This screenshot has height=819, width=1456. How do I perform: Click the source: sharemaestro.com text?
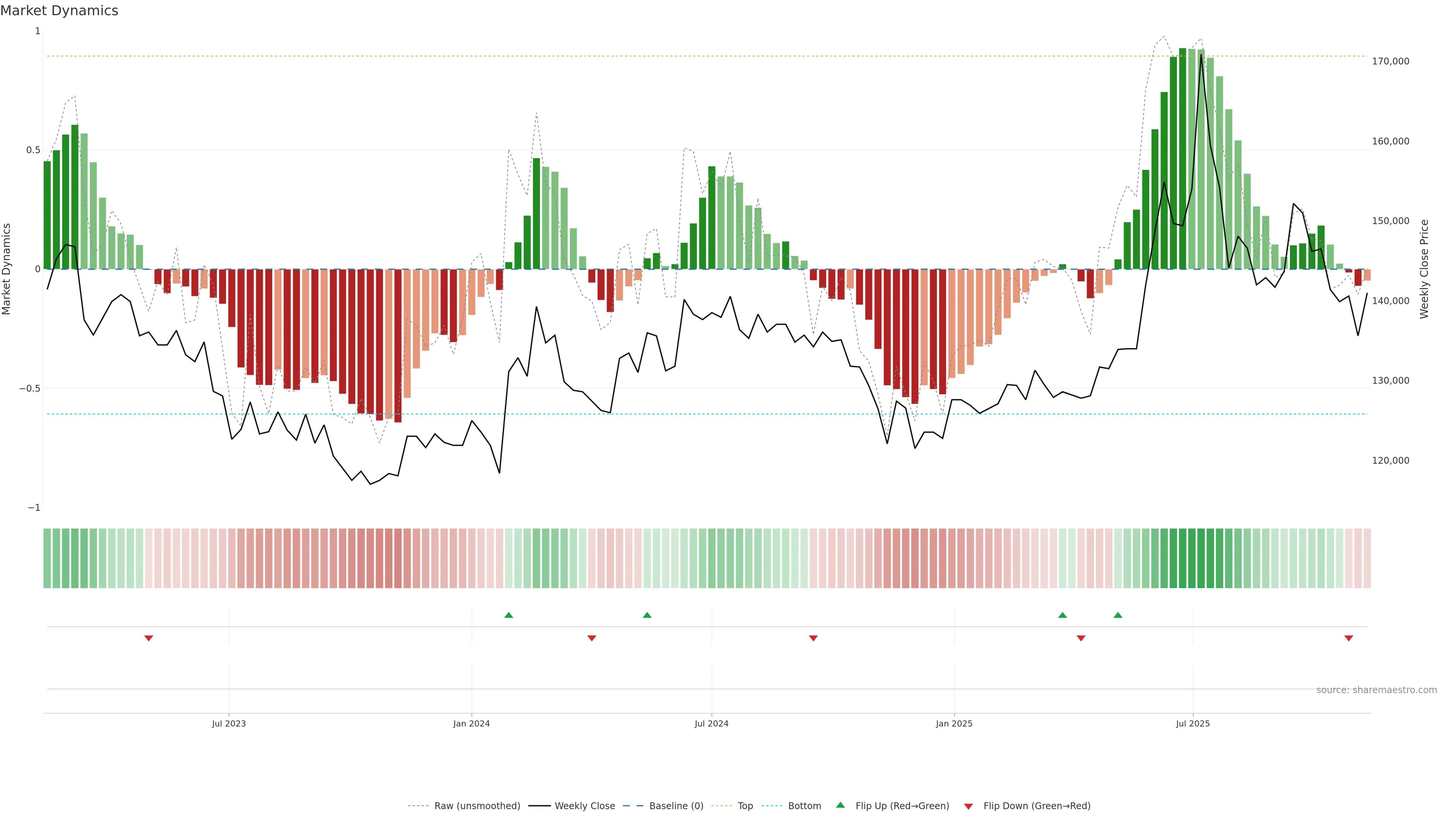1376,690
